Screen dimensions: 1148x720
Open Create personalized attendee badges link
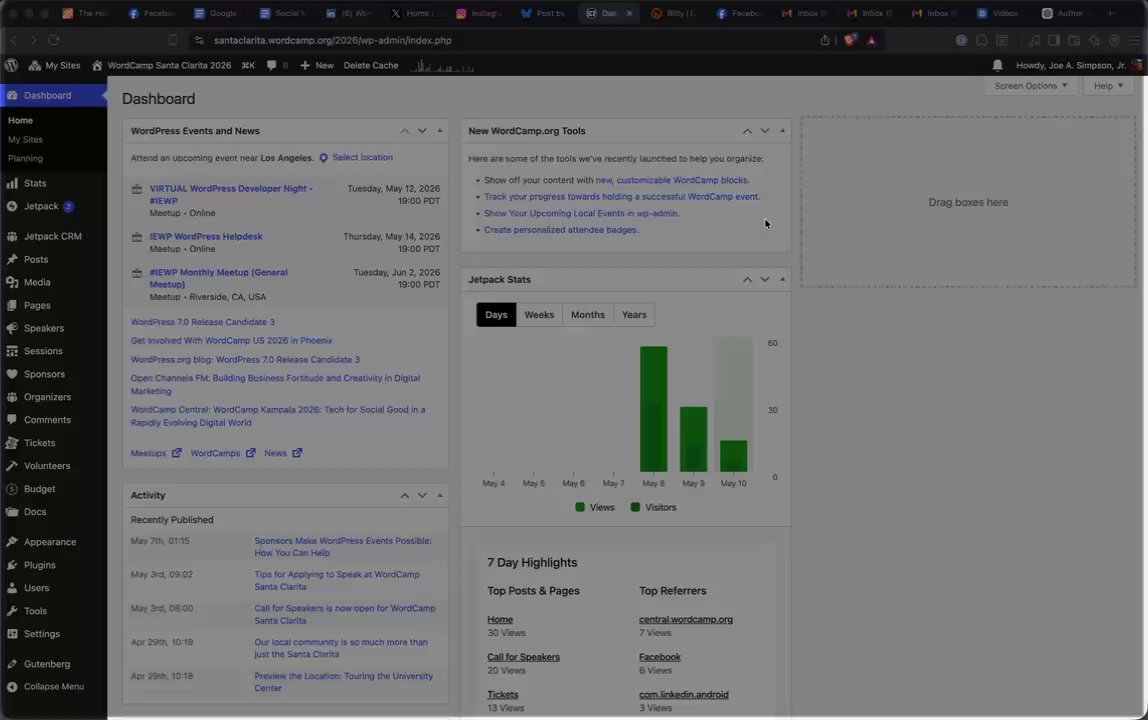click(561, 230)
